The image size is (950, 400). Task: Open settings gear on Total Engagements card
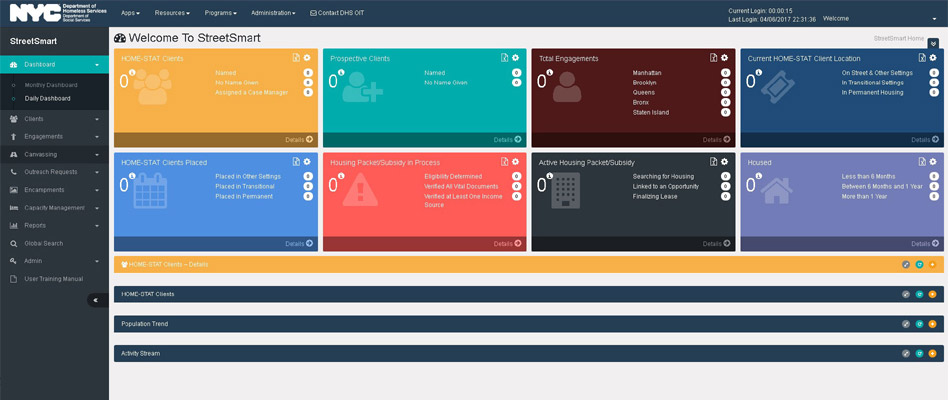(724, 58)
